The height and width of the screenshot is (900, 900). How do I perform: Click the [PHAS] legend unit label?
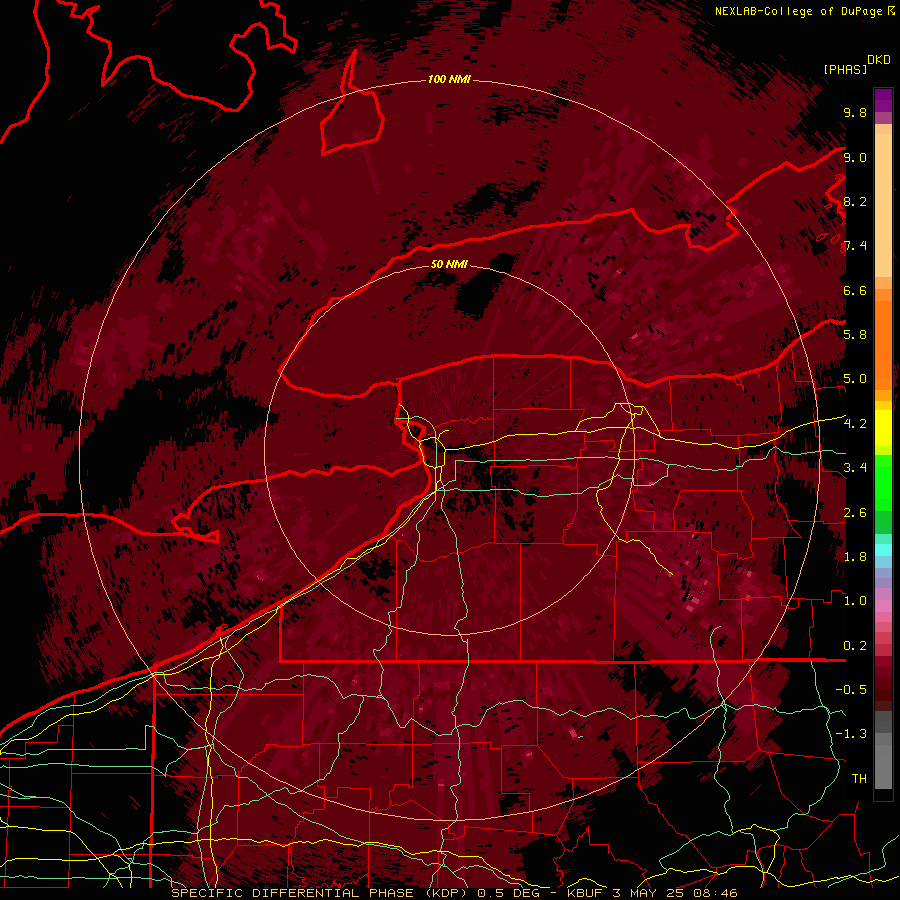[845, 69]
